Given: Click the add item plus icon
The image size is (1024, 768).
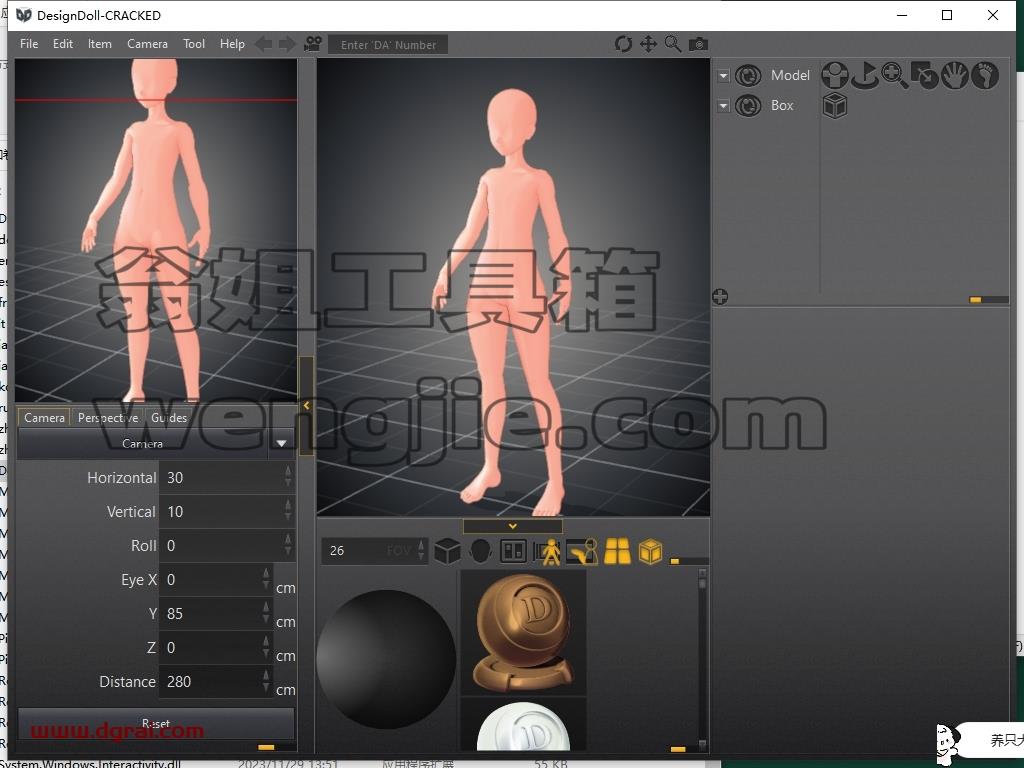Looking at the screenshot, I should pos(720,297).
